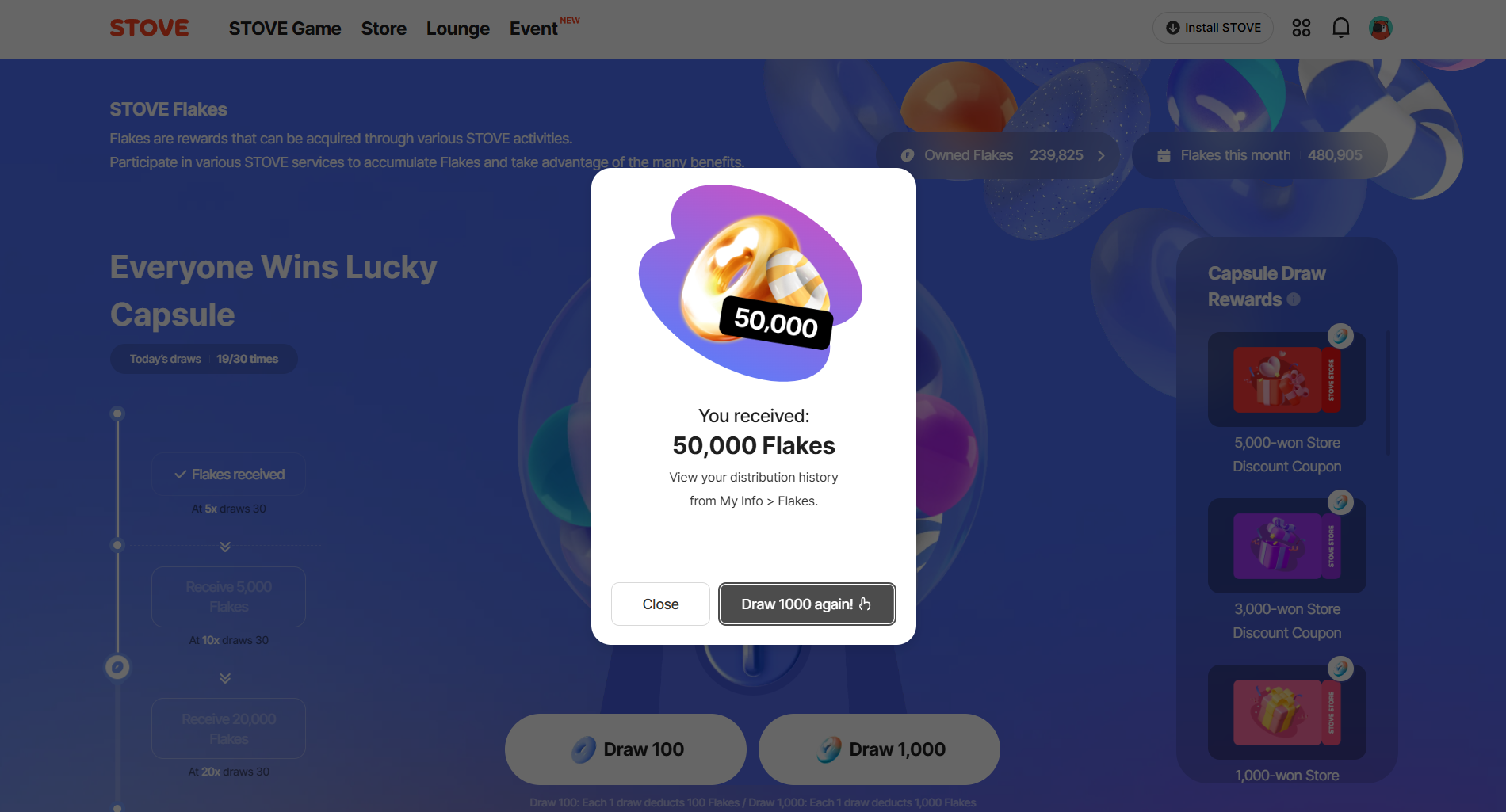Viewport: 1506px width, 812px height.
Task: Expand the chevron below 10x draws milestone
Action: [x=225, y=678]
